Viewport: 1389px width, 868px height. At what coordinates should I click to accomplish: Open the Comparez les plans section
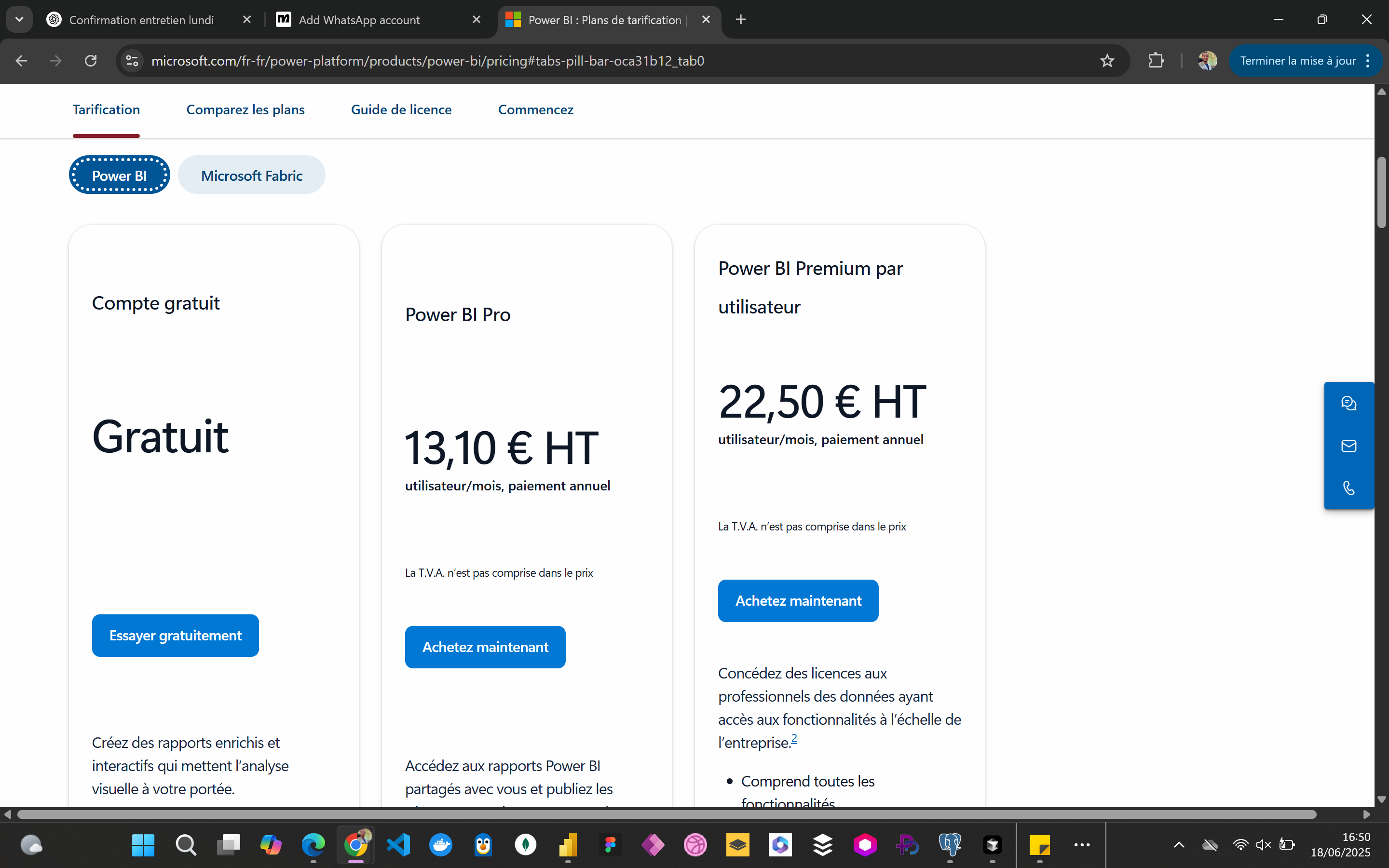[245, 109]
